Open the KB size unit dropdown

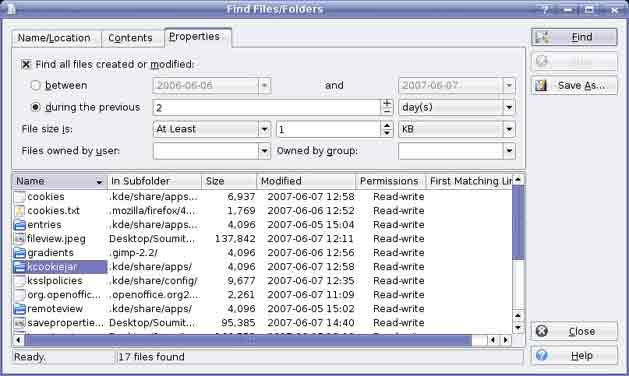509,129
